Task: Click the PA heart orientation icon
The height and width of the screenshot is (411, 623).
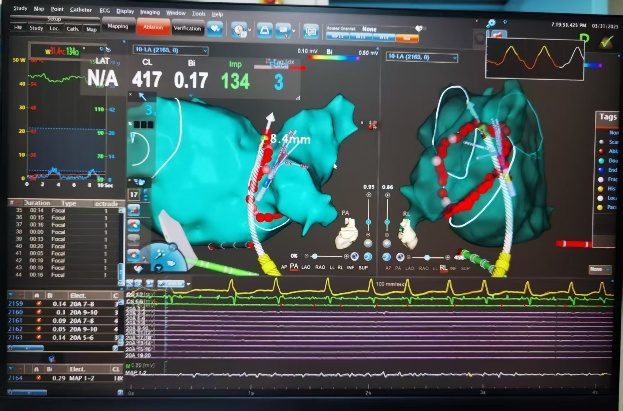Action: (x=347, y=234)
